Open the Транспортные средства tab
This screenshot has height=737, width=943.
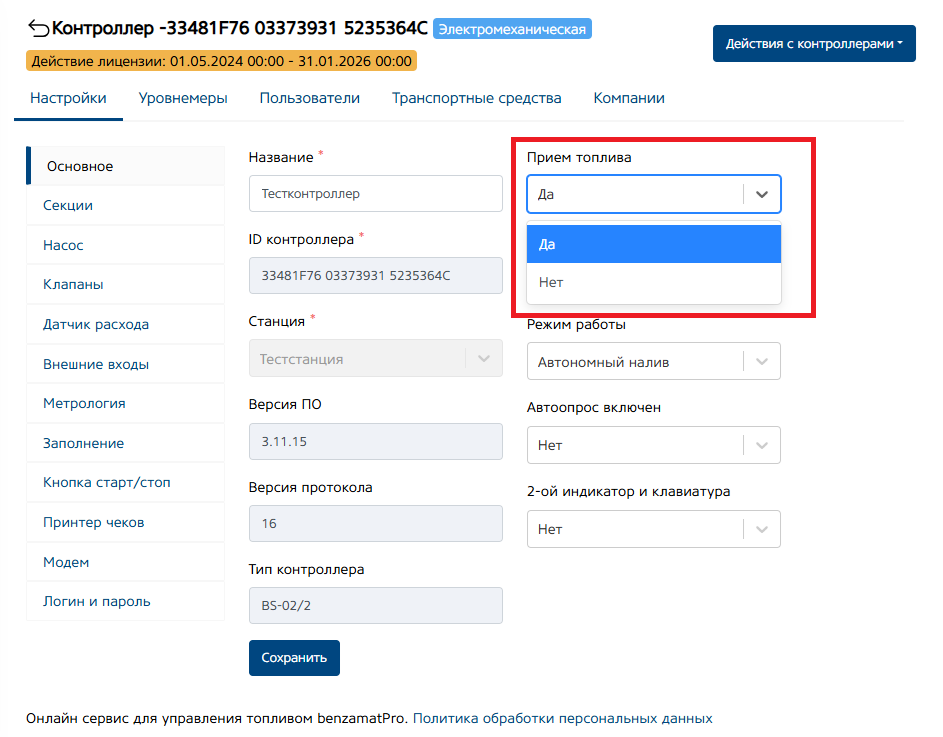click(x=476, y=98)
